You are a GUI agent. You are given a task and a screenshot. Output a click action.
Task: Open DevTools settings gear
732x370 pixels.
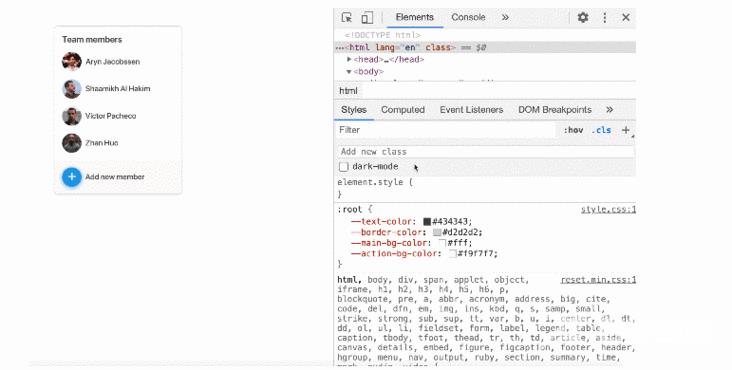coord(583,18)
